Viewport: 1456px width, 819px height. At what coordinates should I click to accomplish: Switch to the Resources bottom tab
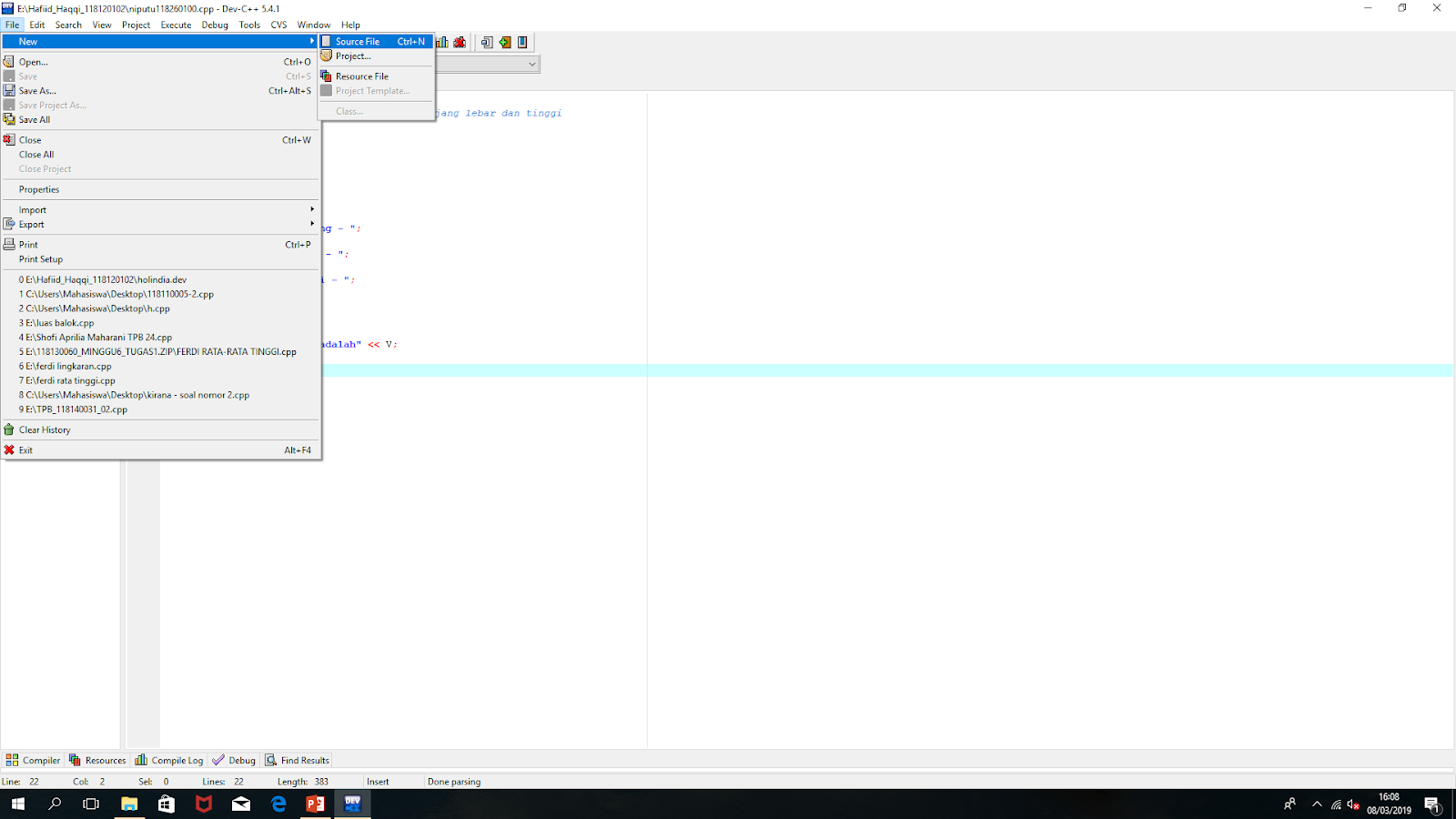coord(97,760)
